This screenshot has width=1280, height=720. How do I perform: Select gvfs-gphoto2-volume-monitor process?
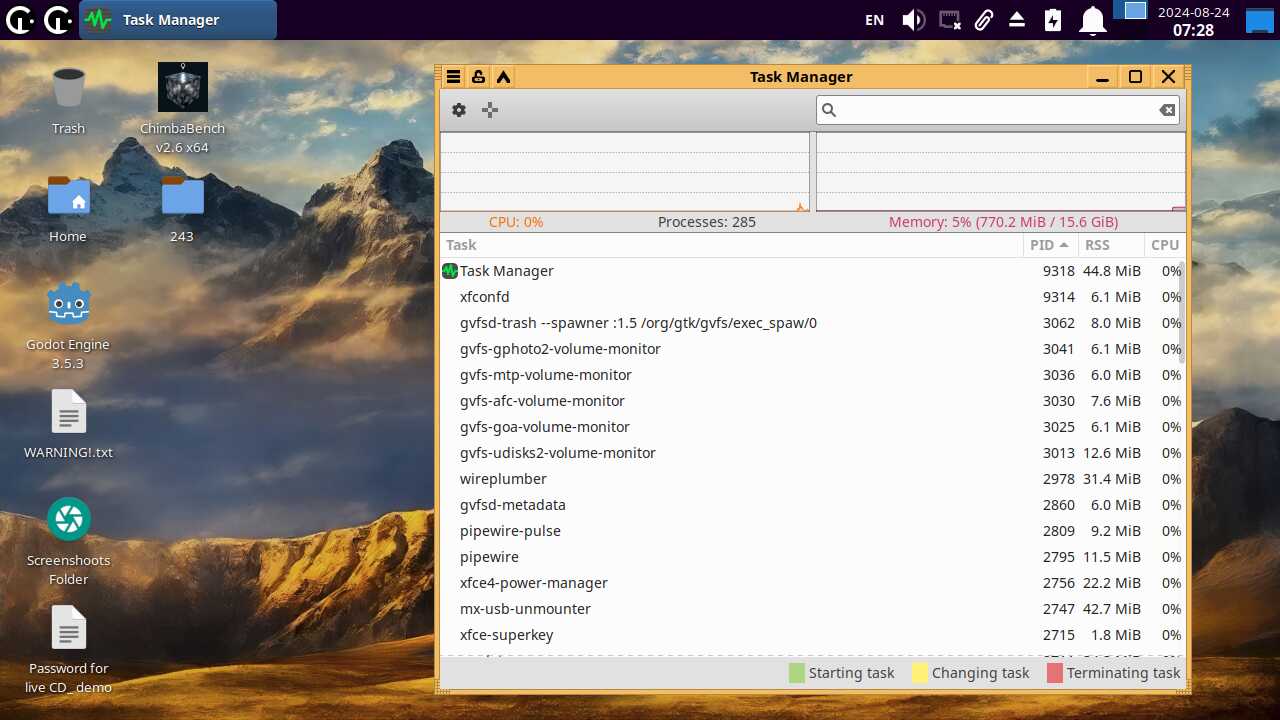click(x=811, y=349)
